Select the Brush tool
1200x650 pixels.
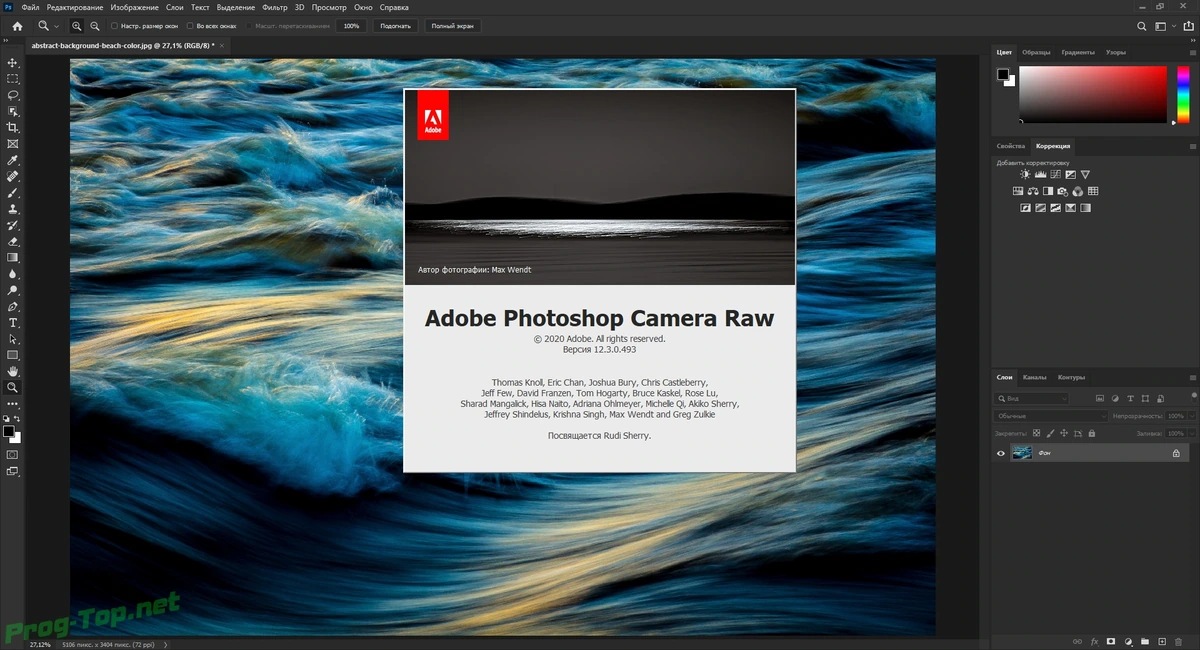[x=13, y=193]
